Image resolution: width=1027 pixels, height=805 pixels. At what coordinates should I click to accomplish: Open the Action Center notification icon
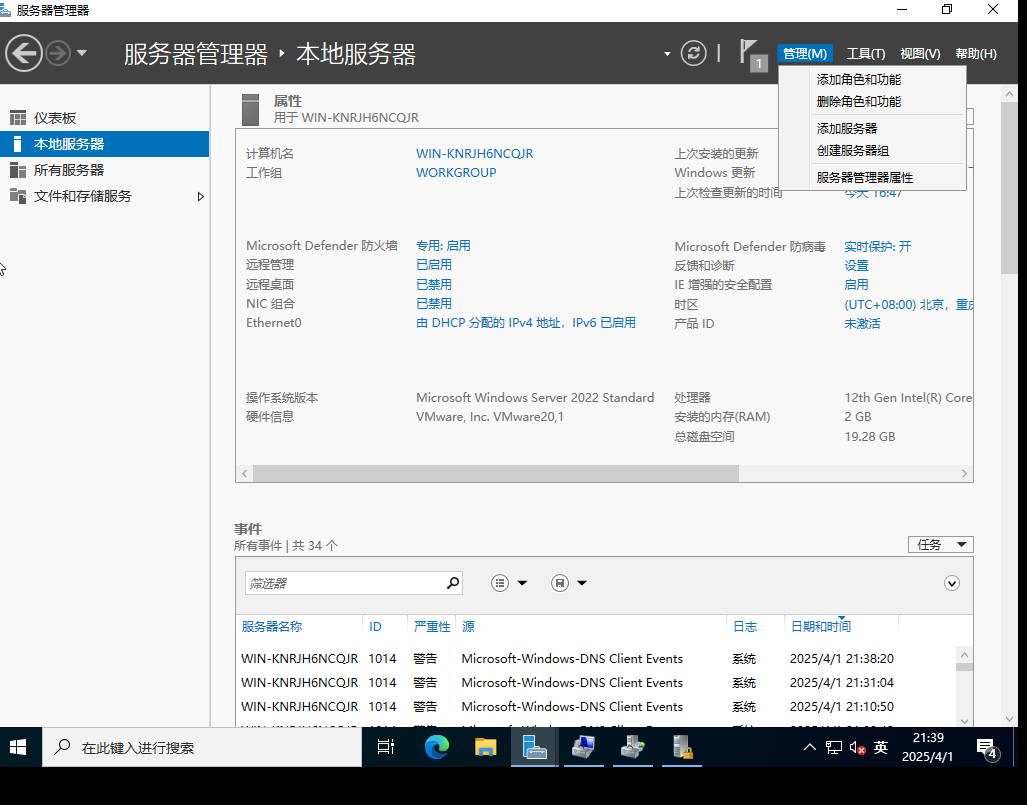click(987, 748)
